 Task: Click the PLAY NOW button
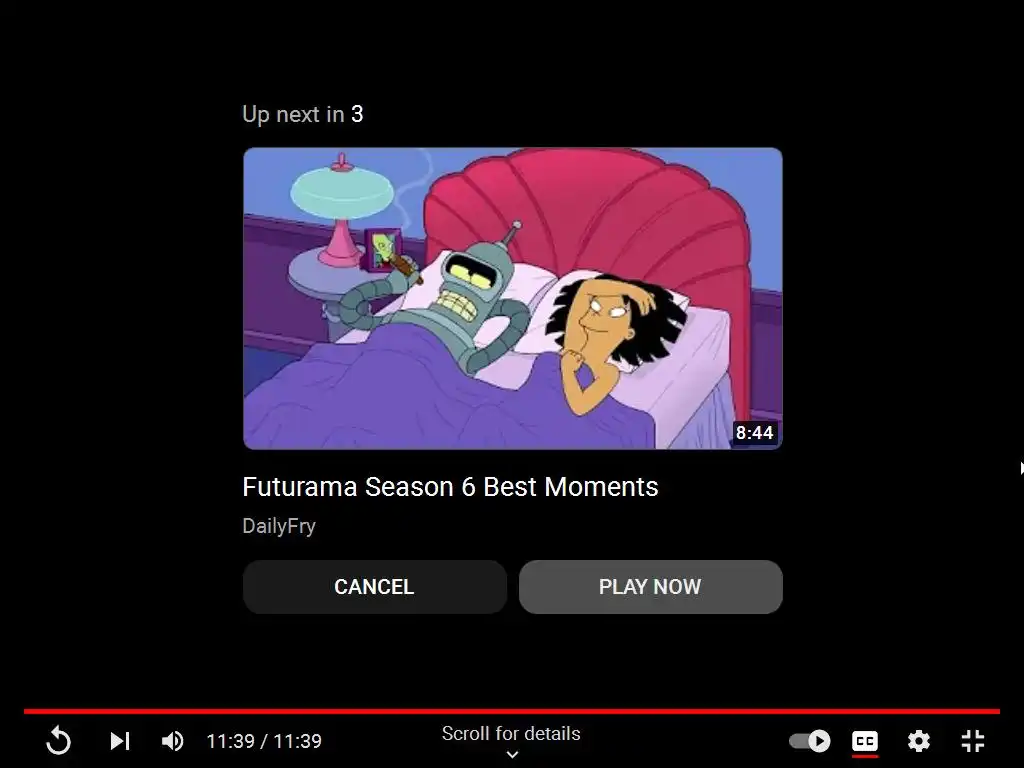[650, 586]
